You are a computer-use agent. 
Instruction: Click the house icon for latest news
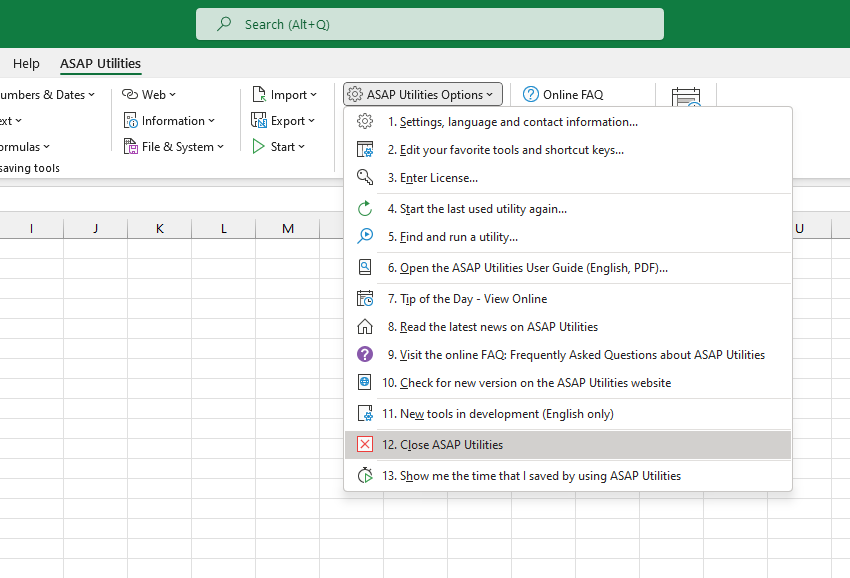point(365,326)
